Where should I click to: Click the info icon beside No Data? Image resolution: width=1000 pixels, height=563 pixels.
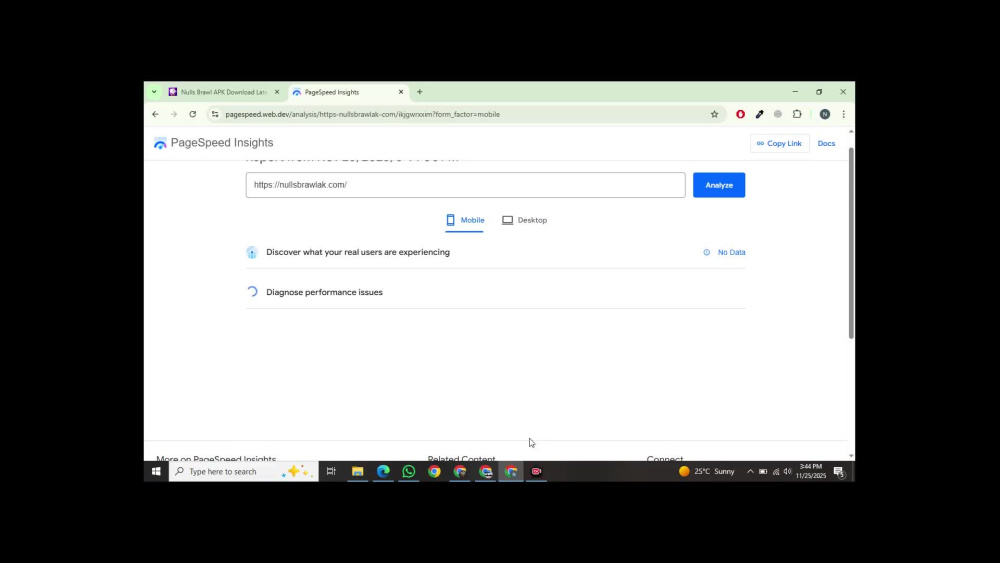(707, 252)
